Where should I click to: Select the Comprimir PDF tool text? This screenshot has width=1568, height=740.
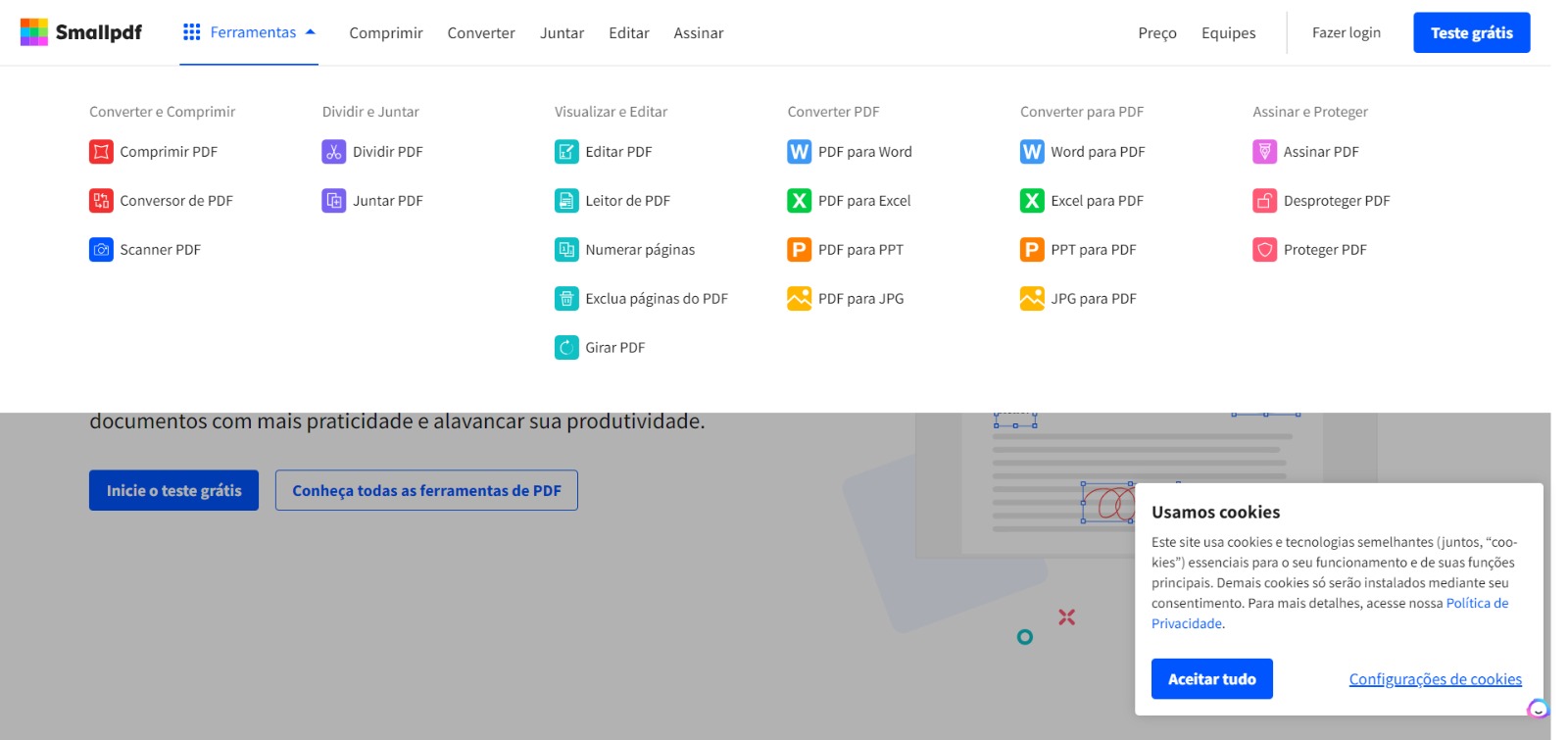coord(169,152)
